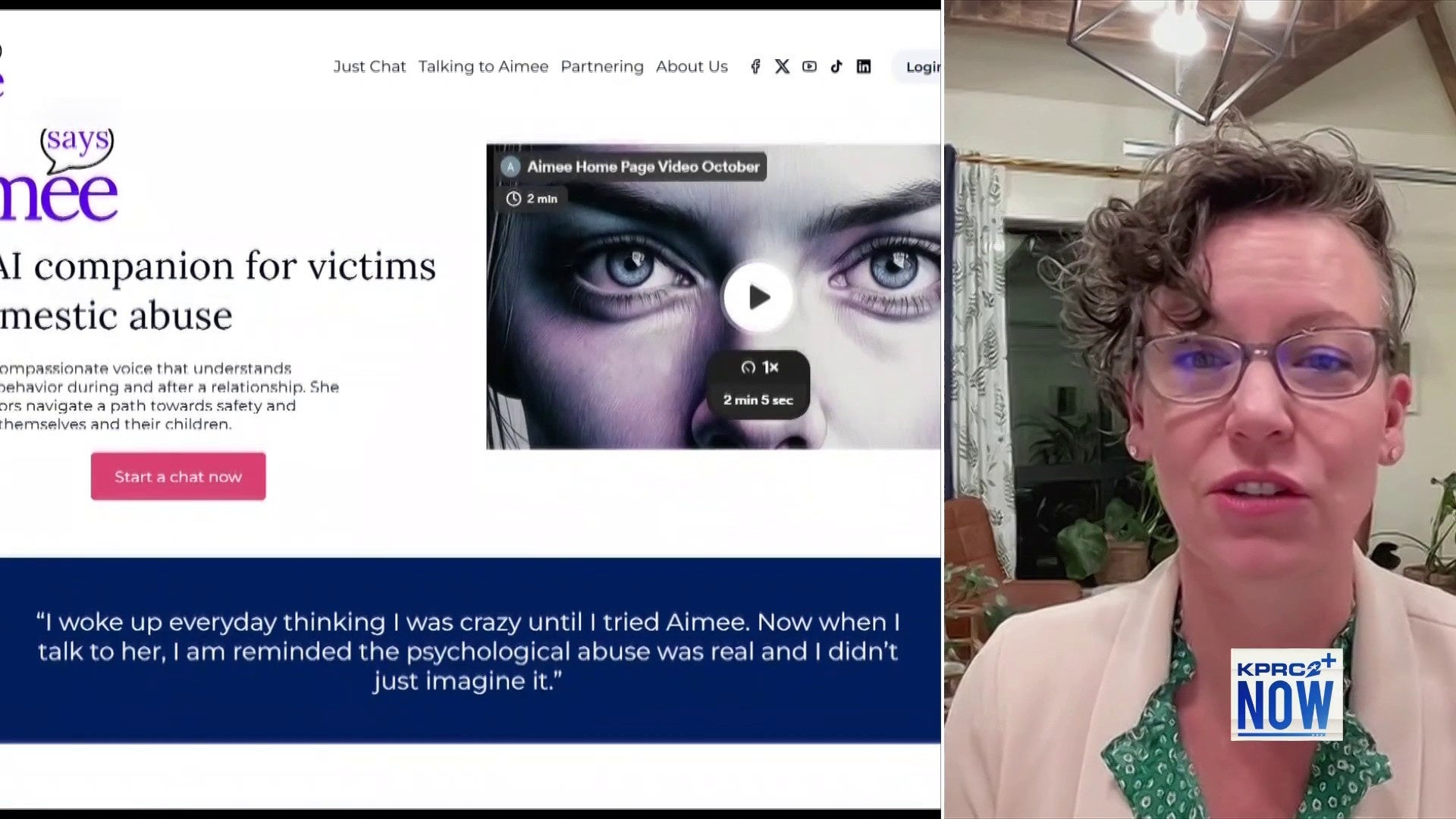
Task: Open the TikTok icon
Action: click(x=836, y=67)
